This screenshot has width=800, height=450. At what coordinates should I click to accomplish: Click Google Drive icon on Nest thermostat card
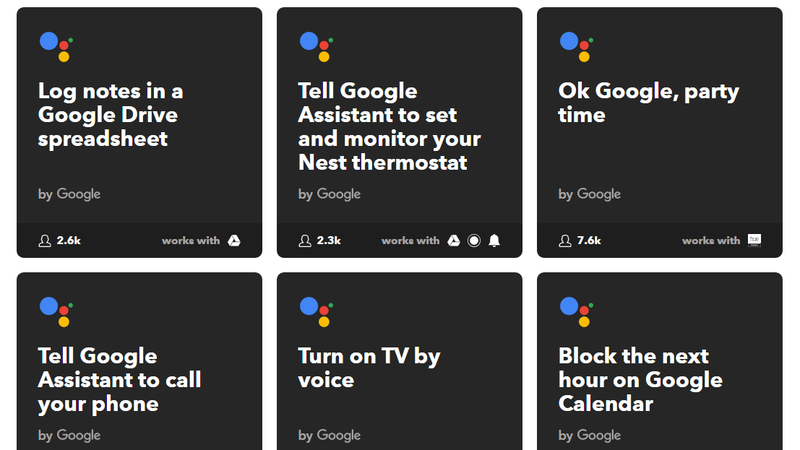click(x=454, y=240)
